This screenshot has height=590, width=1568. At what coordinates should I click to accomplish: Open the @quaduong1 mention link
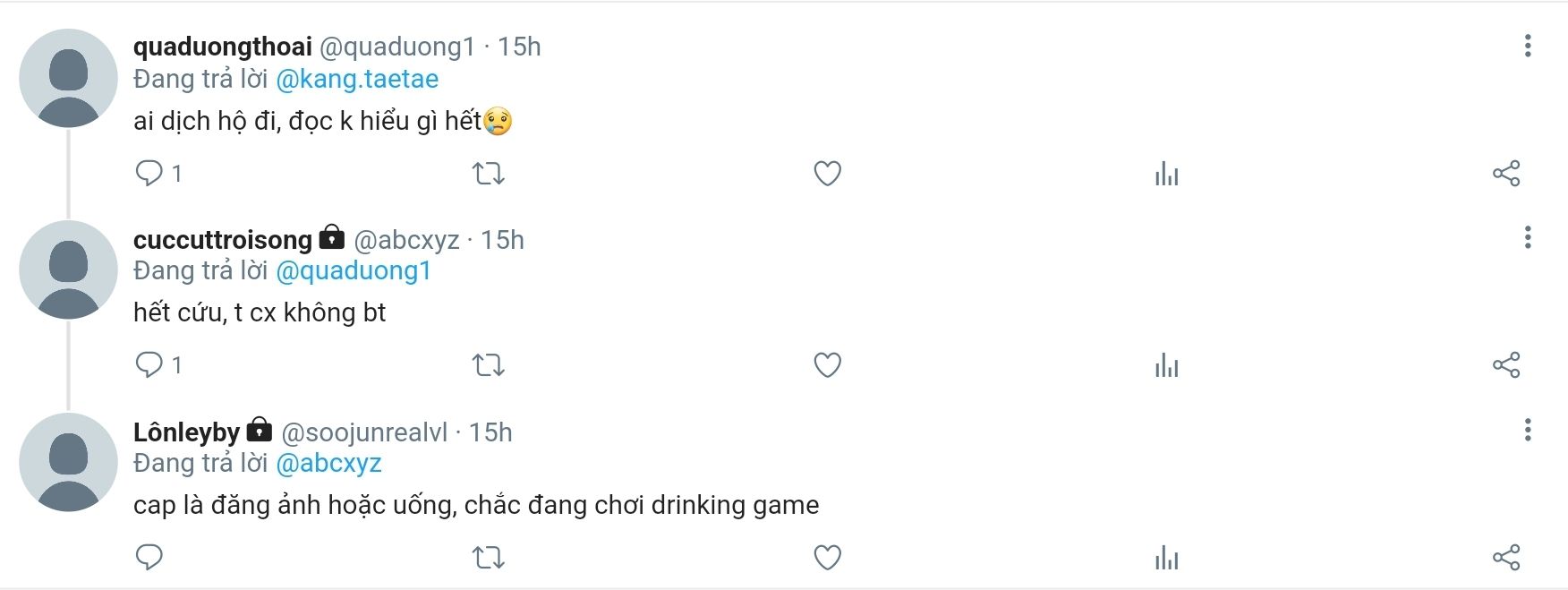coord(354,270)
